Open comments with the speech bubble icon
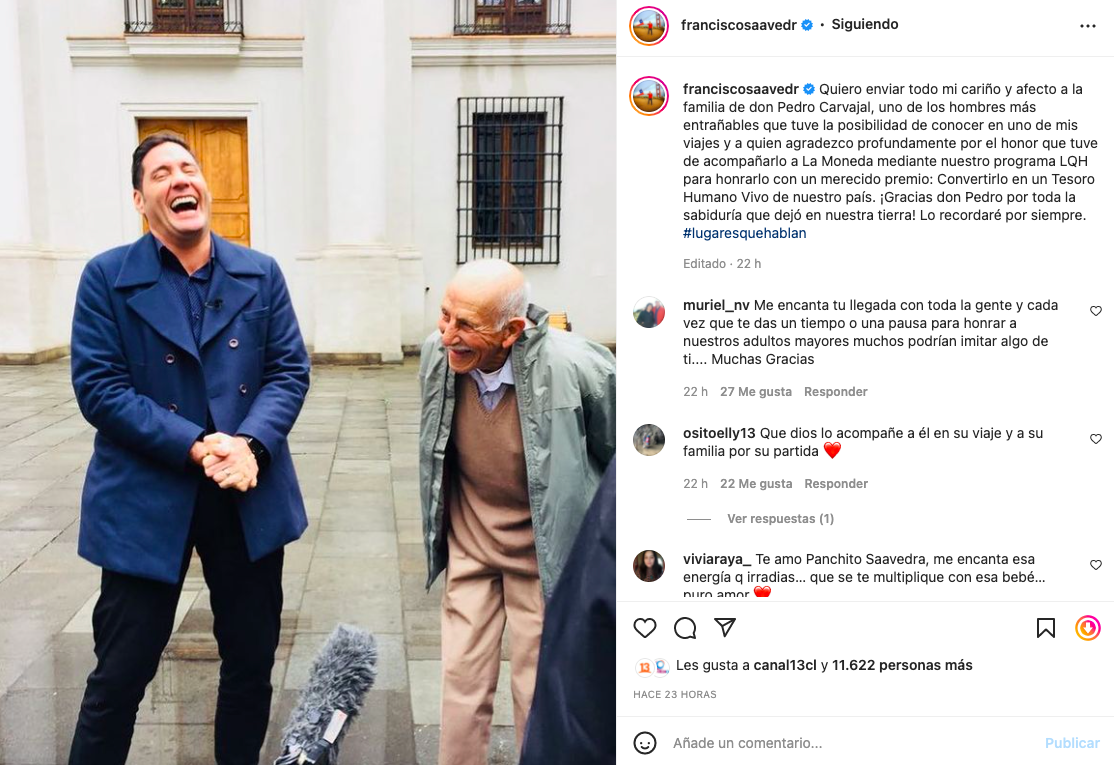The height and width of the screenshot is (765, 1114). pos(685,628)
